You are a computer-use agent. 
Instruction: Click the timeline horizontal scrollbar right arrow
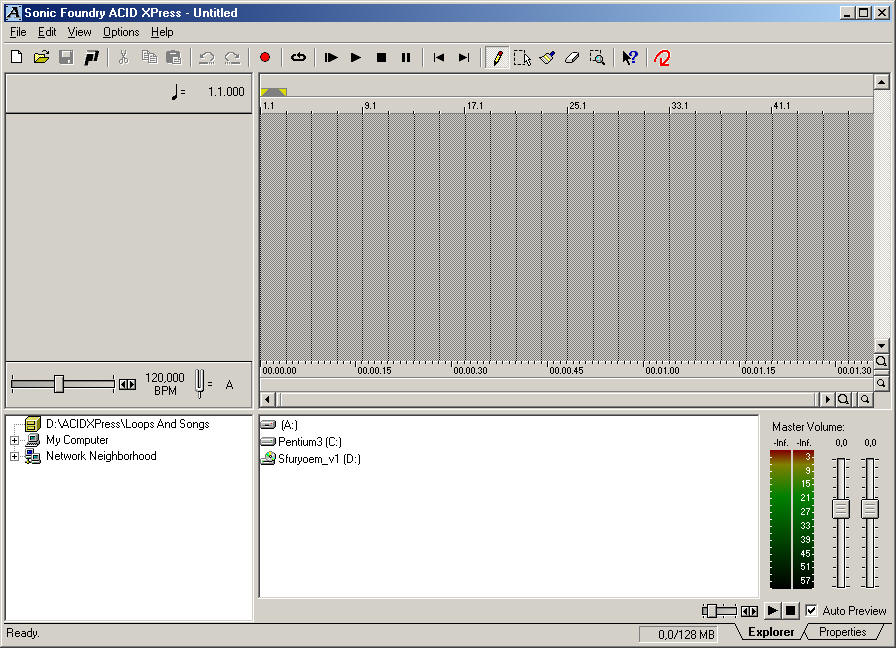[x=826, y=399]
